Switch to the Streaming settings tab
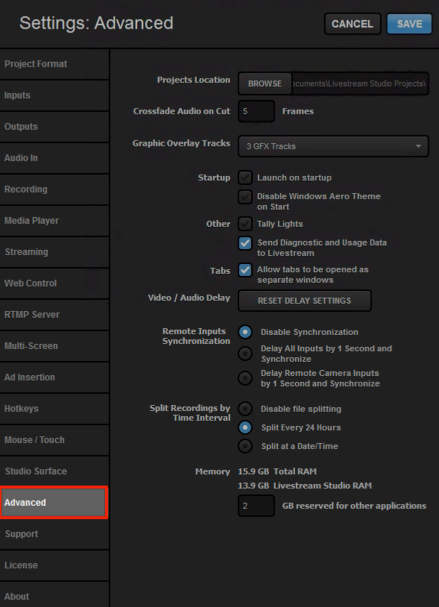The width and height of the screenshot is (439, 607). [54, 252]
